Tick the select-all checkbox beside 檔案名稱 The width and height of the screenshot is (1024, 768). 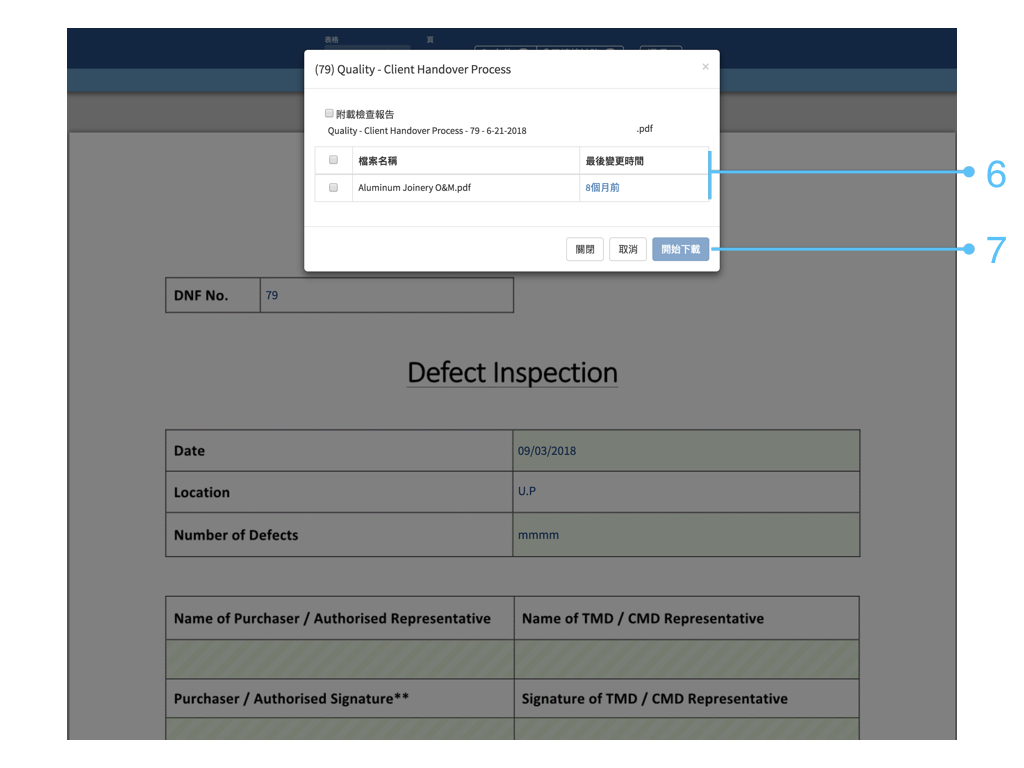[334, 160]
